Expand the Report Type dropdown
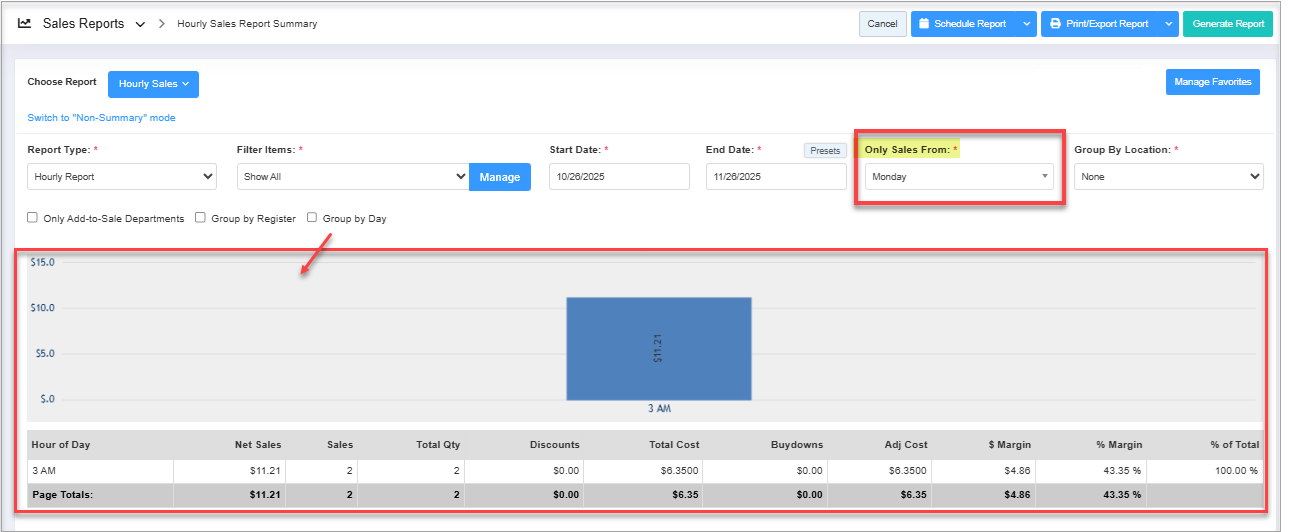This screenshot has height=532, width=1305. pos(121,177)
